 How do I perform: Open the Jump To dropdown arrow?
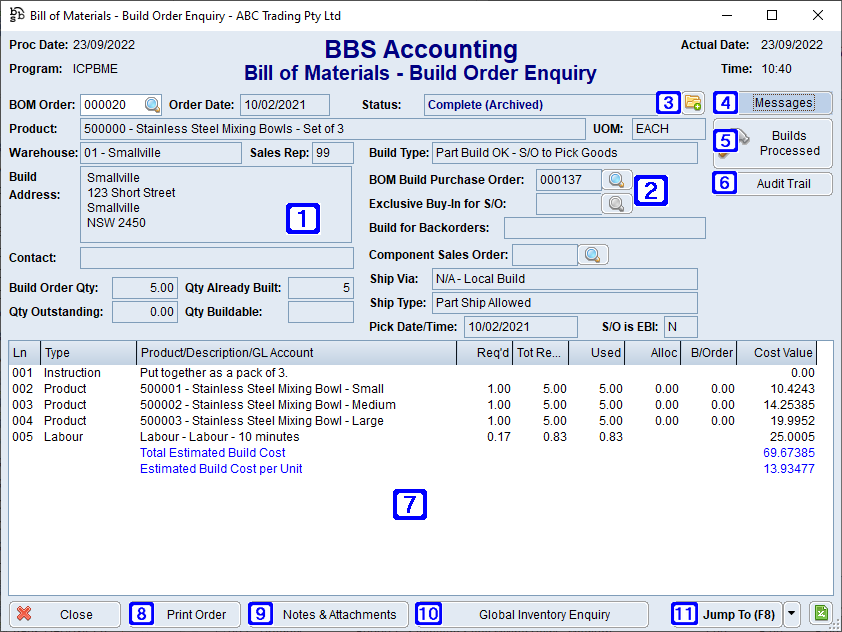coord(793,614)
